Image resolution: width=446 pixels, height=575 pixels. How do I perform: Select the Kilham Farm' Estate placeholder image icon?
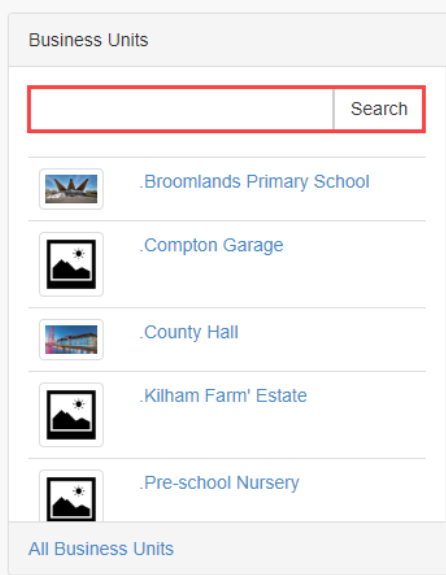coord(71,415)
